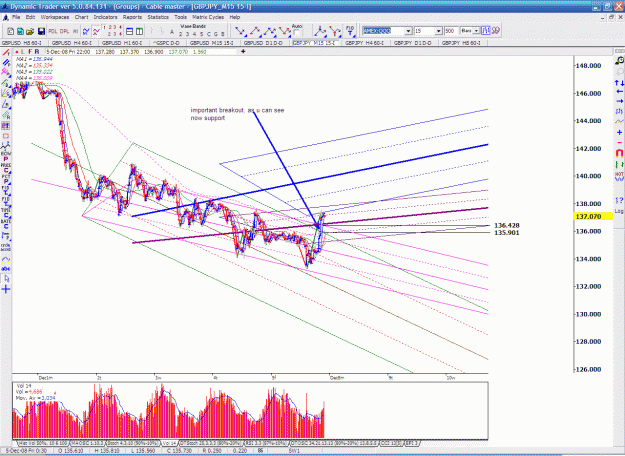
Task: Switch to GBPUSD H1 60-I tab
Action: [122, 43]
